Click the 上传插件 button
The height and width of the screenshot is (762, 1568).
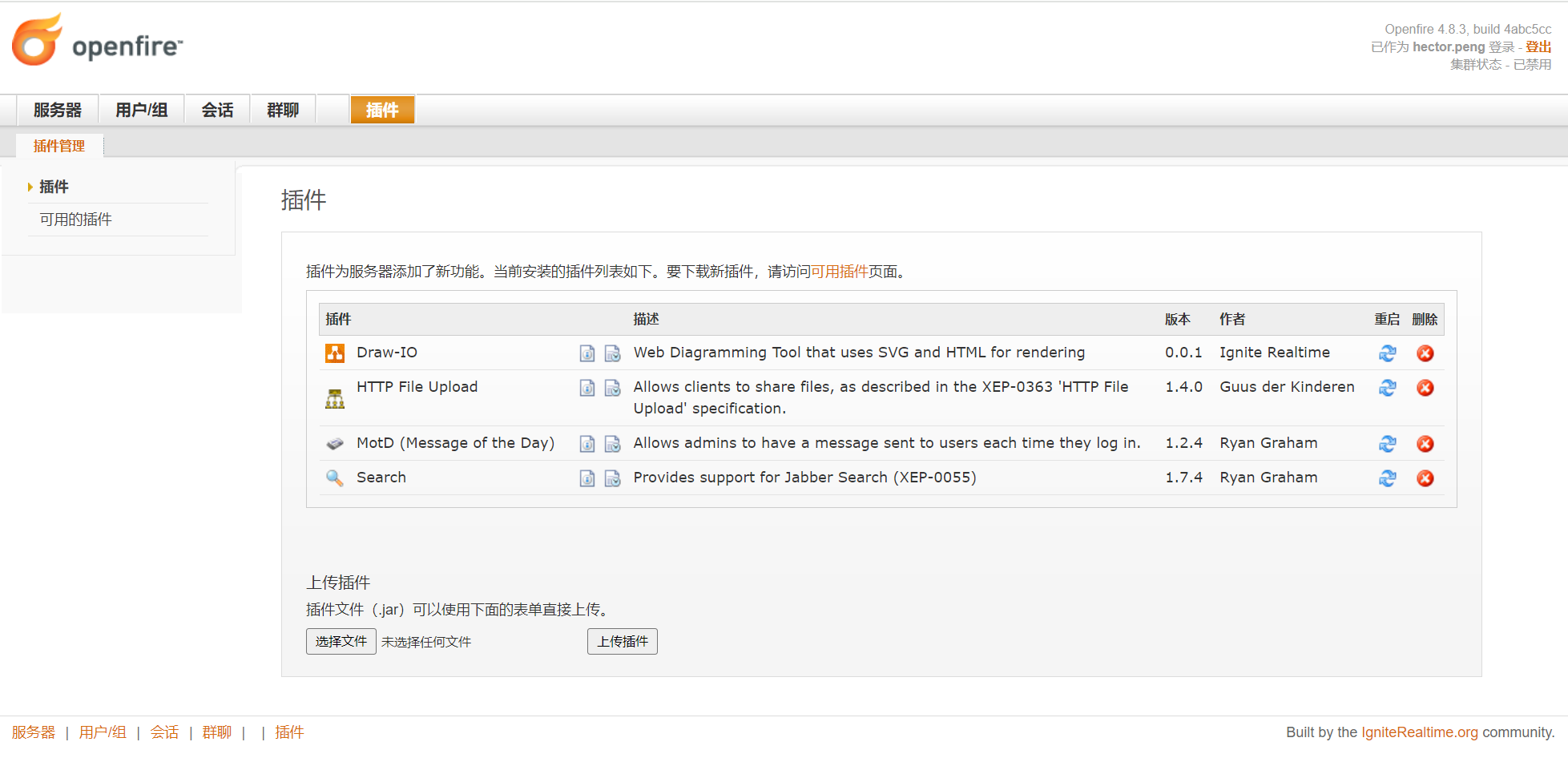pyautogui.click(x=623, y=642)
